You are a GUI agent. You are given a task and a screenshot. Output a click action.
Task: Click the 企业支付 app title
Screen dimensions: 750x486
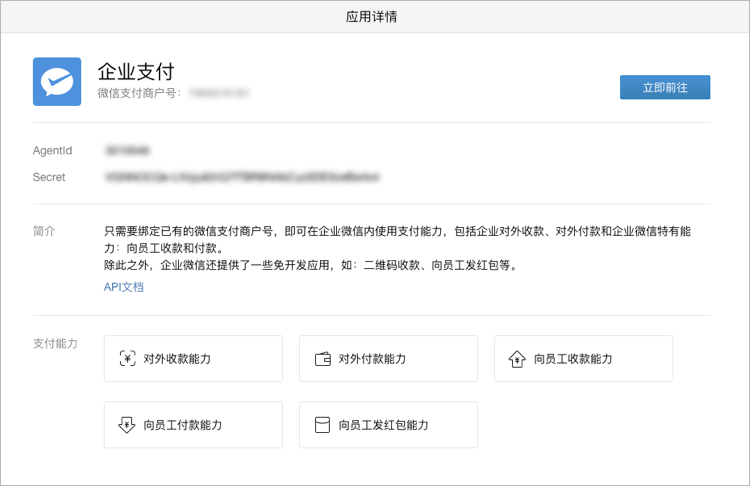[x=136, y=72]
